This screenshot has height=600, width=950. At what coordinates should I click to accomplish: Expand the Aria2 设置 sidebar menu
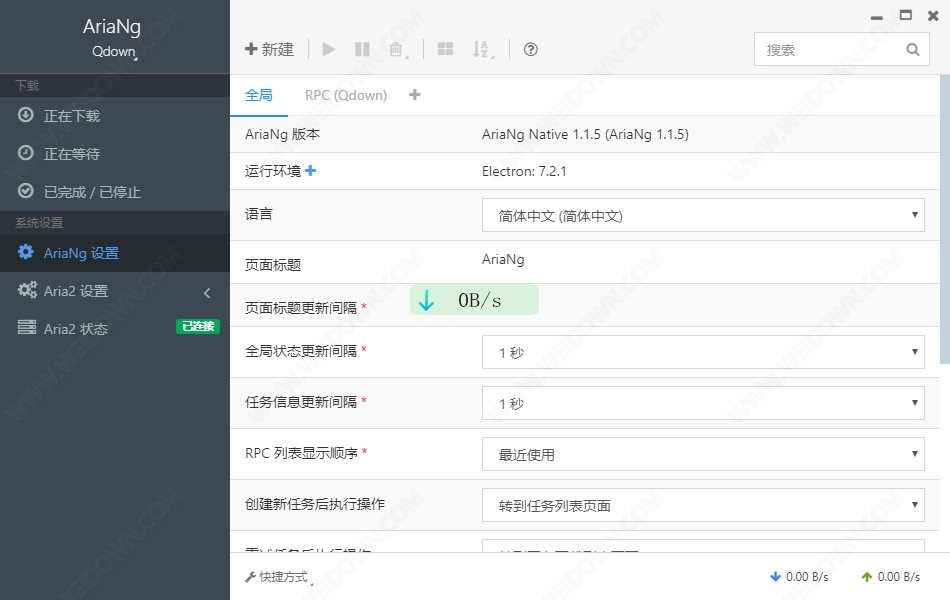click(115, 291)
